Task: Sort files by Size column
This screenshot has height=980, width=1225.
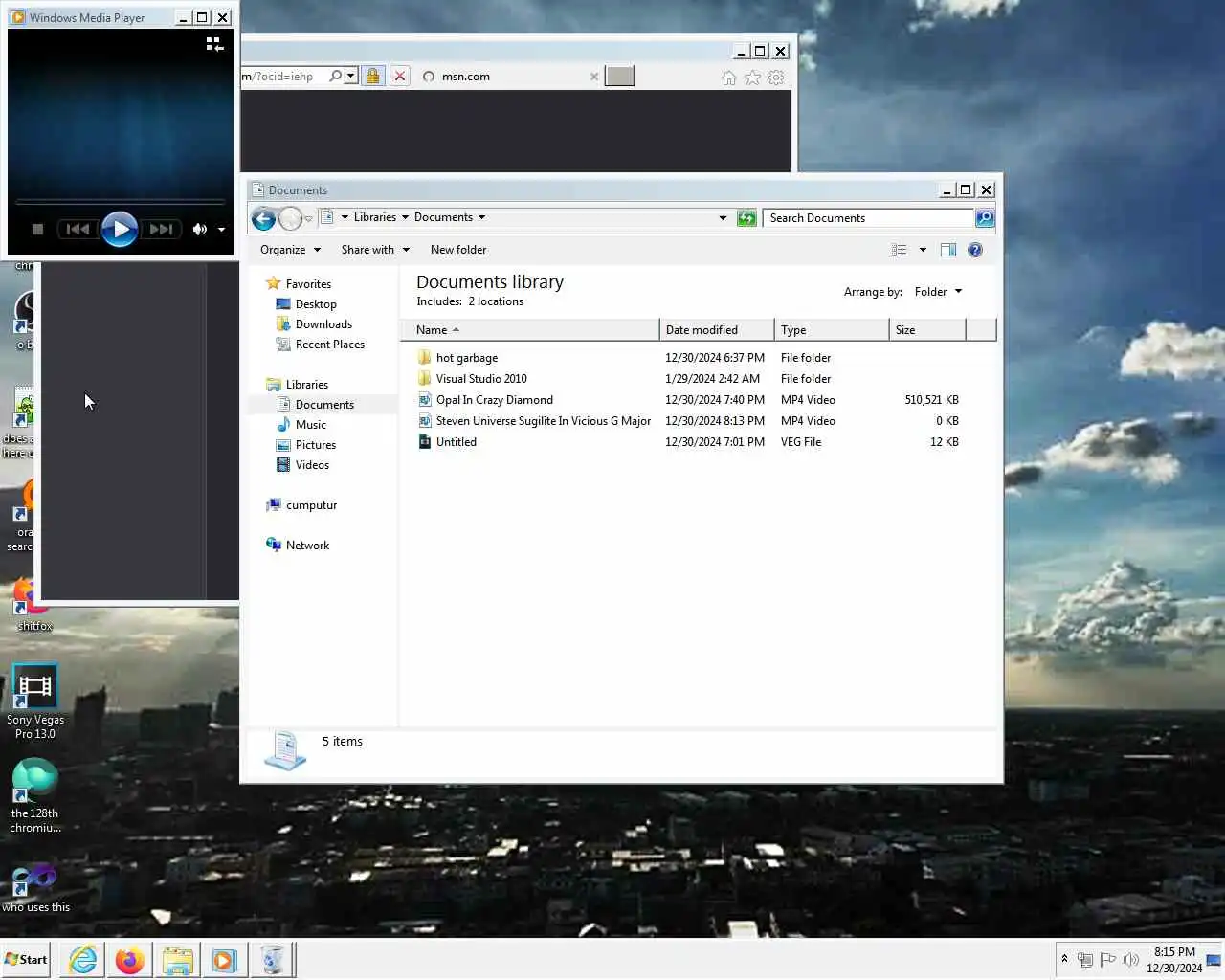Action: point(927,330)
